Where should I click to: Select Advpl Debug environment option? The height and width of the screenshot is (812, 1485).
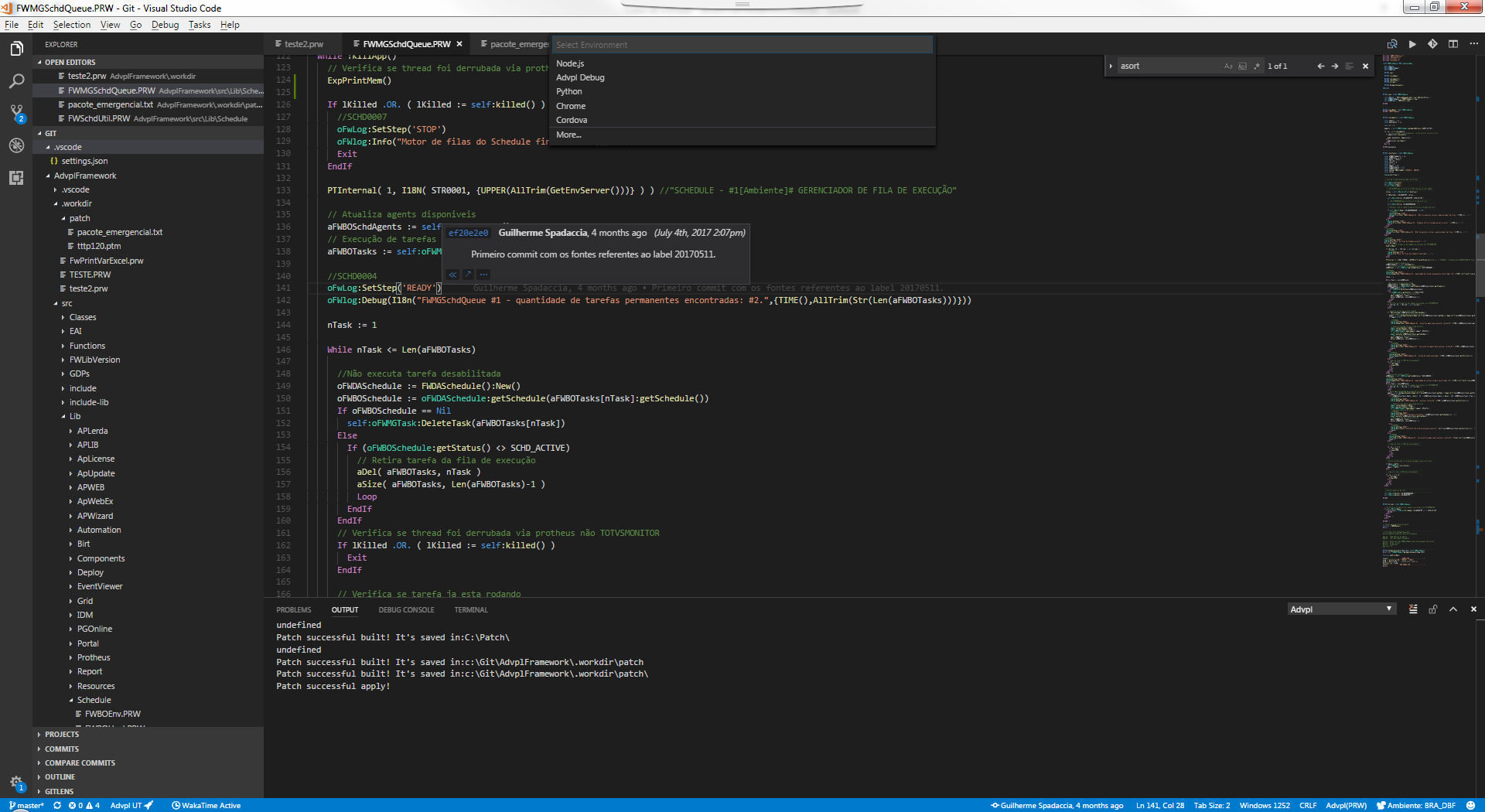[743, 77]
